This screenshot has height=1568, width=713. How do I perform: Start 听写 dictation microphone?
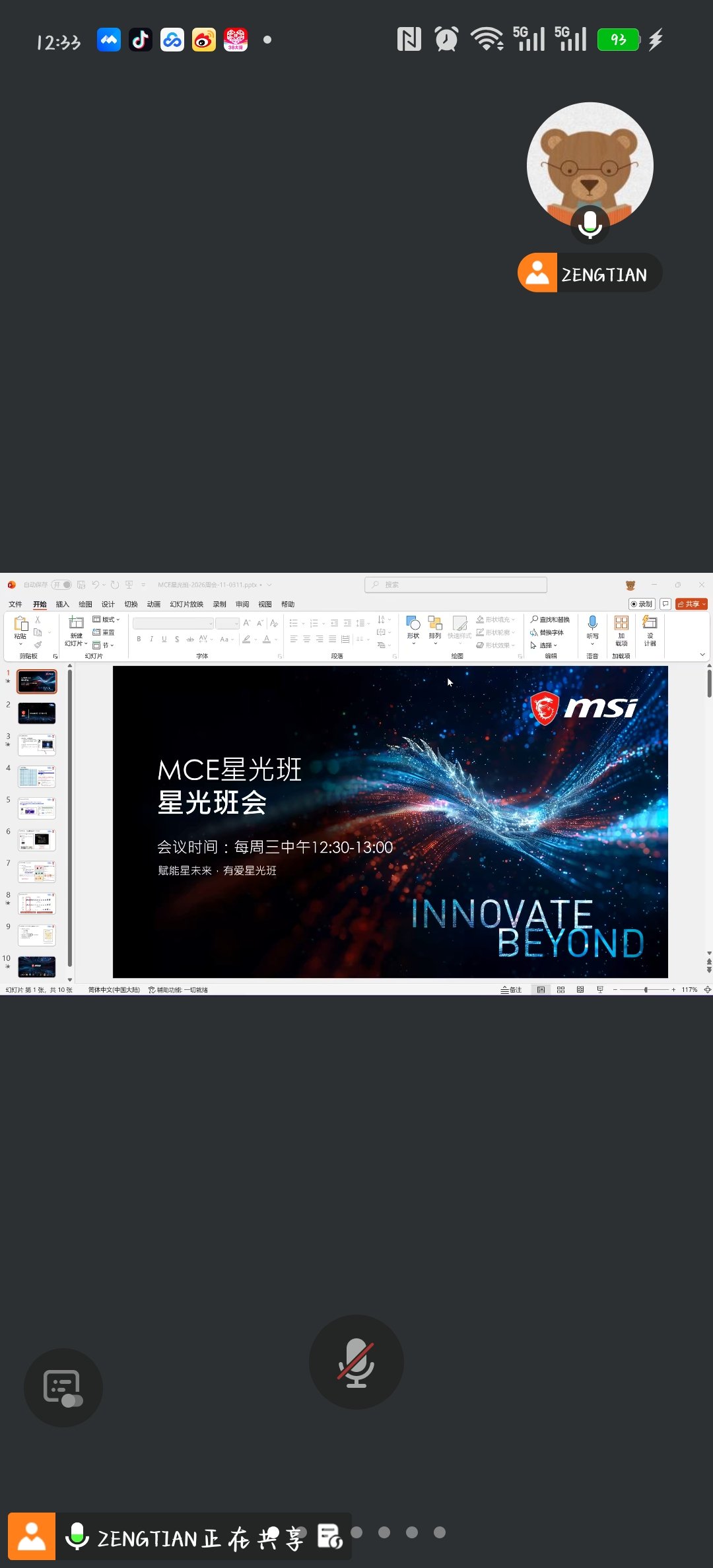click(x=592, y=623)
